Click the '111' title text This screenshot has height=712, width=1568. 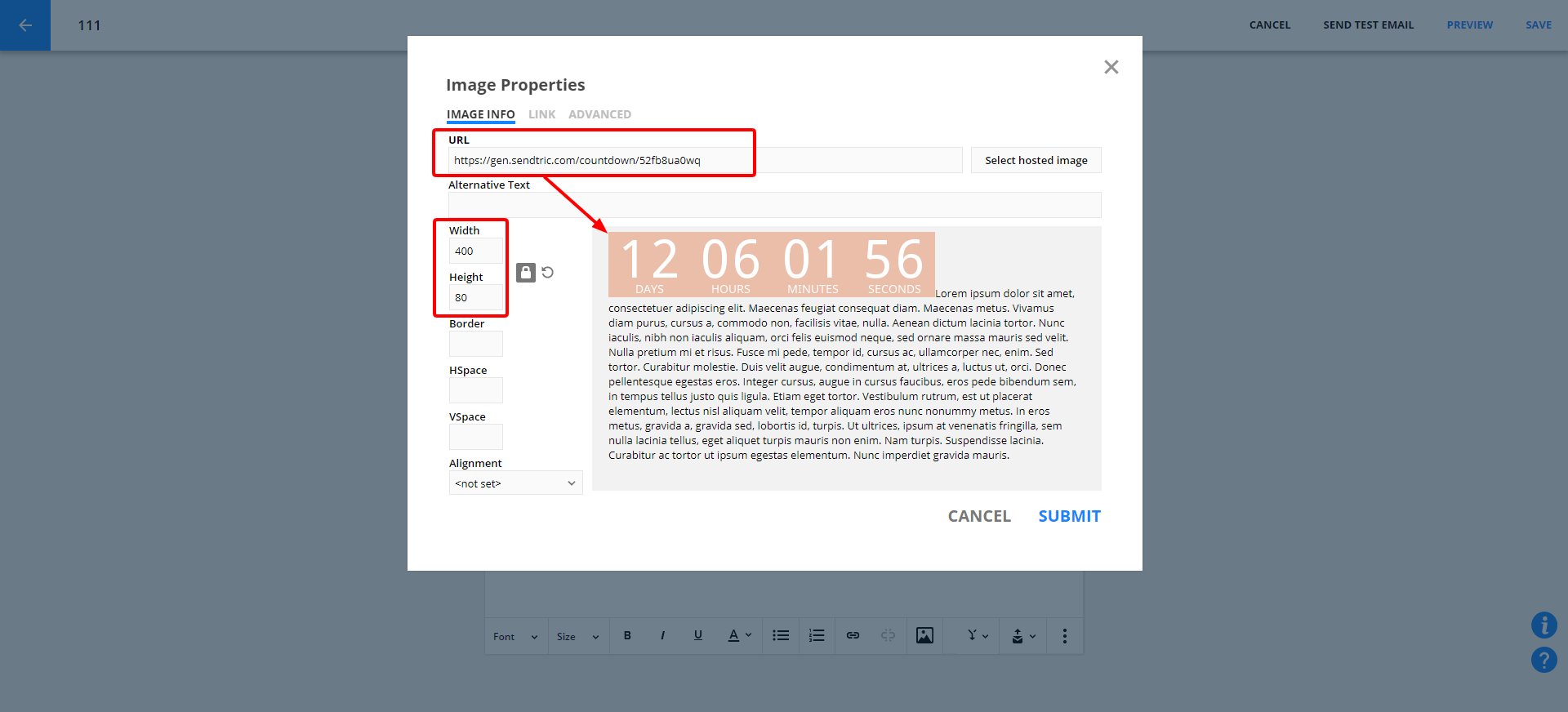(x=90, y=25)
